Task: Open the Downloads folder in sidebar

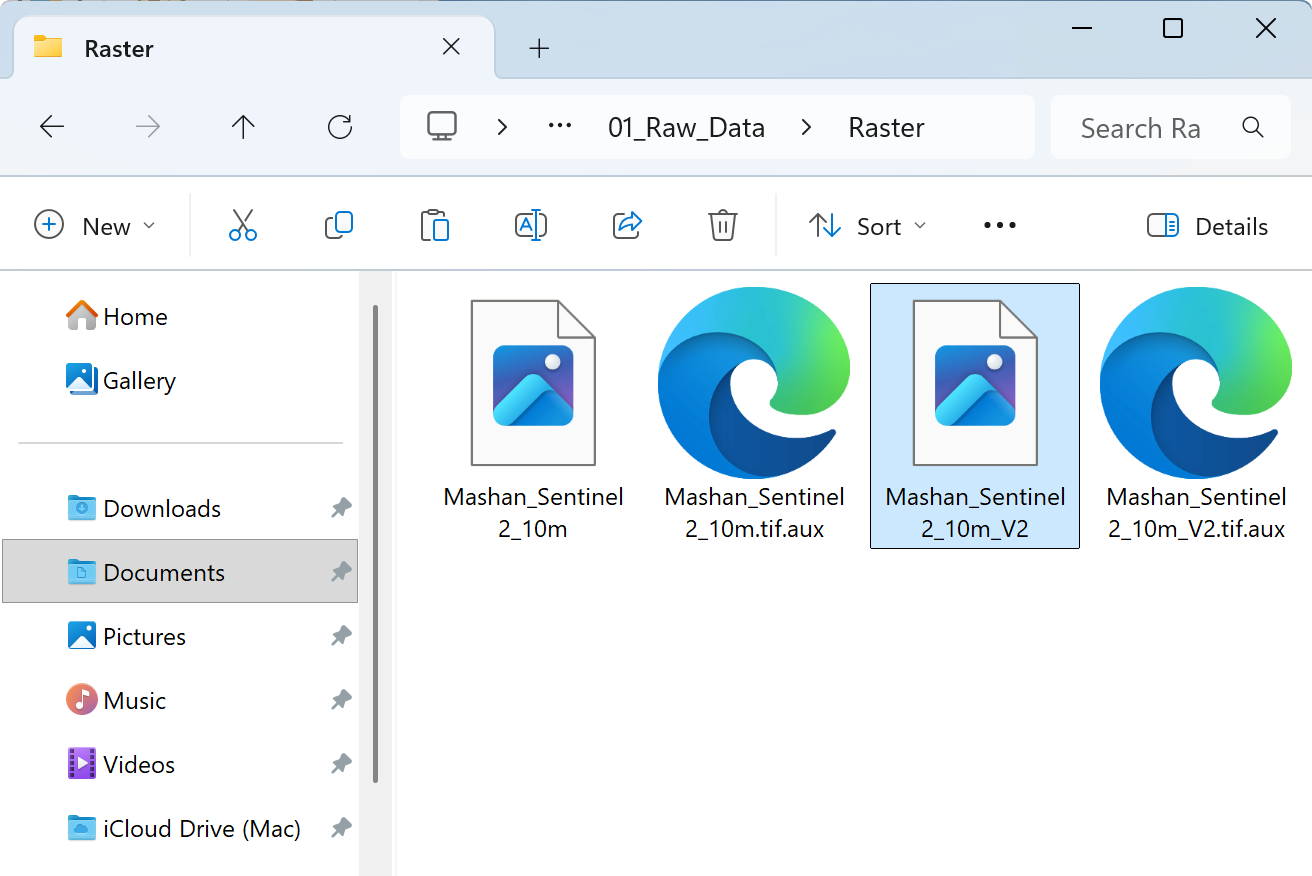Action: [180, 508]
